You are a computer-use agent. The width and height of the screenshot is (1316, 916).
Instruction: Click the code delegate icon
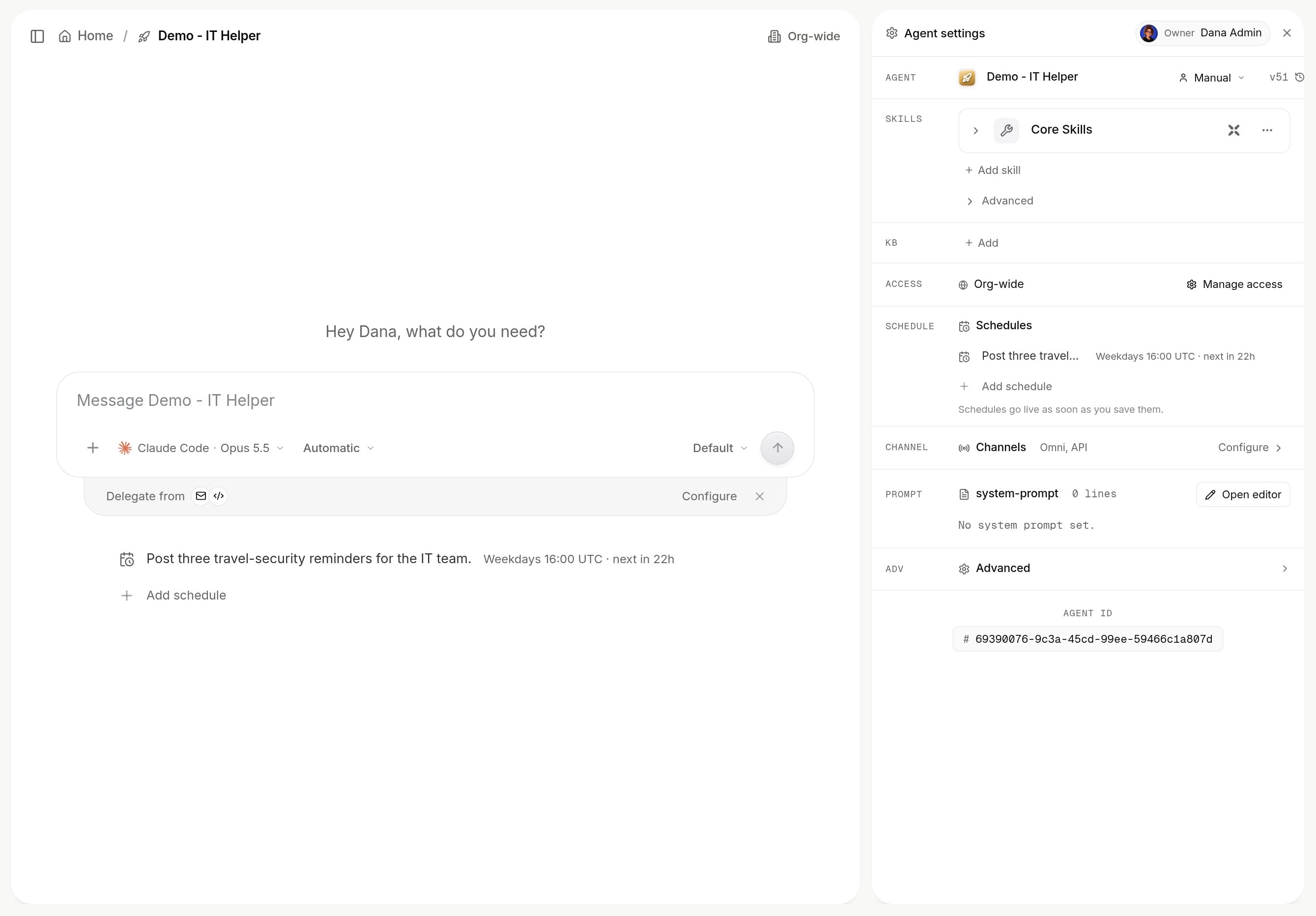tap(218, 496)
